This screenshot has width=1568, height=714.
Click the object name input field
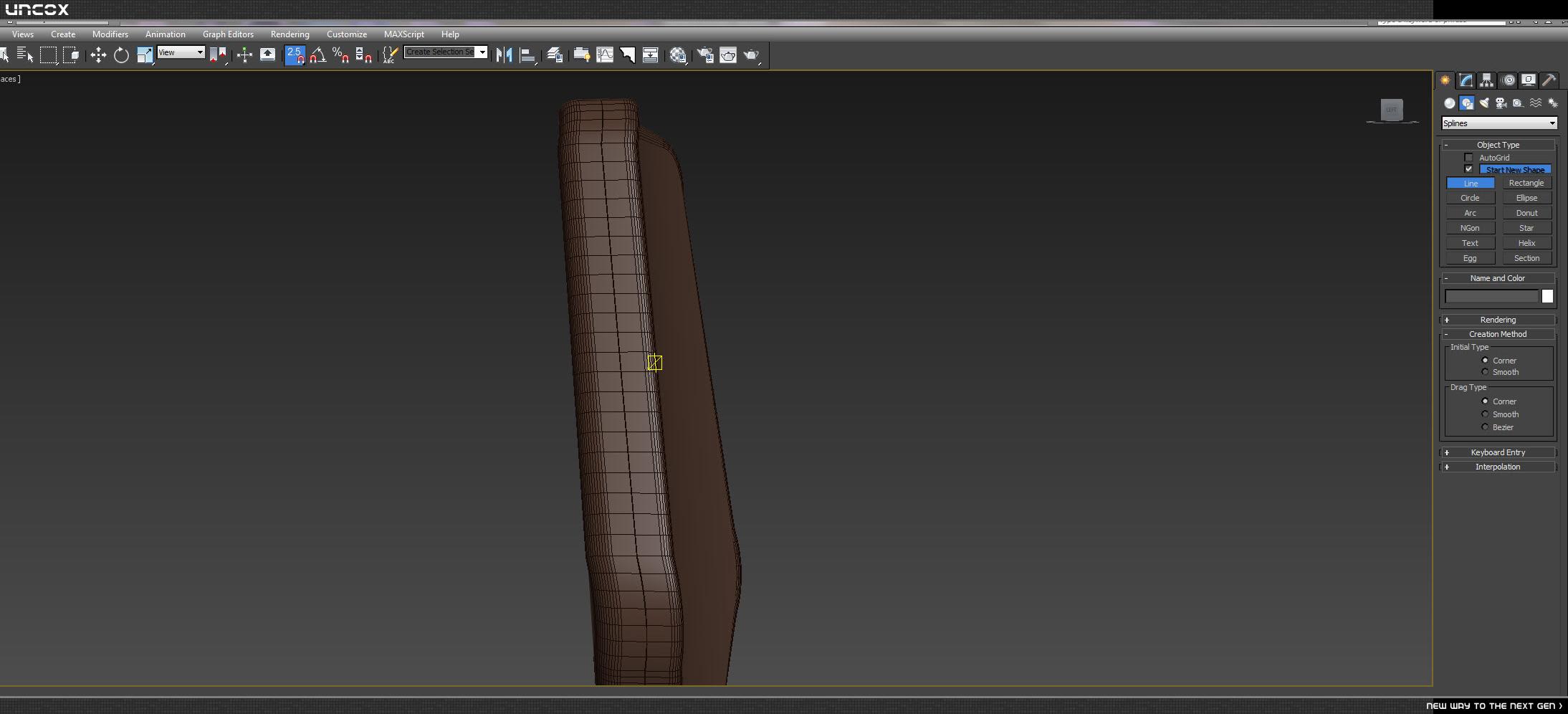[1491, 297]
